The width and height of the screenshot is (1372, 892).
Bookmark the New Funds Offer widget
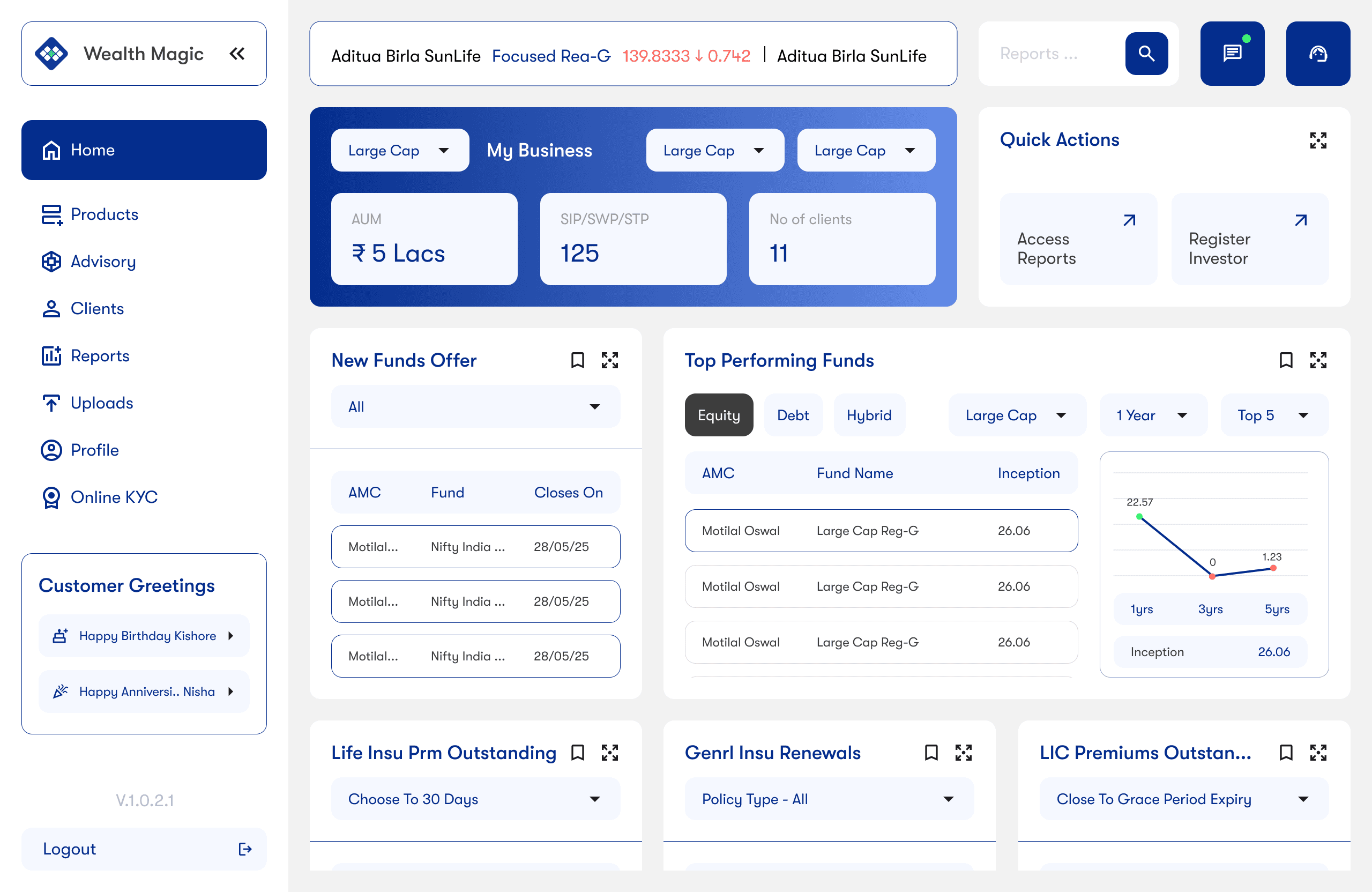[x=577, y=360]
